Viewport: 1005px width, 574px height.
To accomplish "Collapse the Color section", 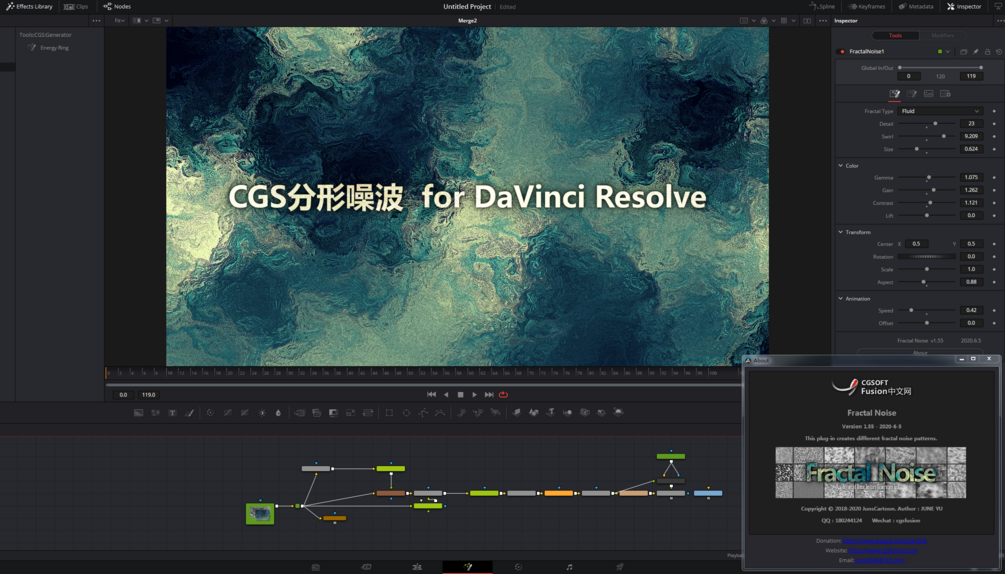I will [x=841, y=165].
